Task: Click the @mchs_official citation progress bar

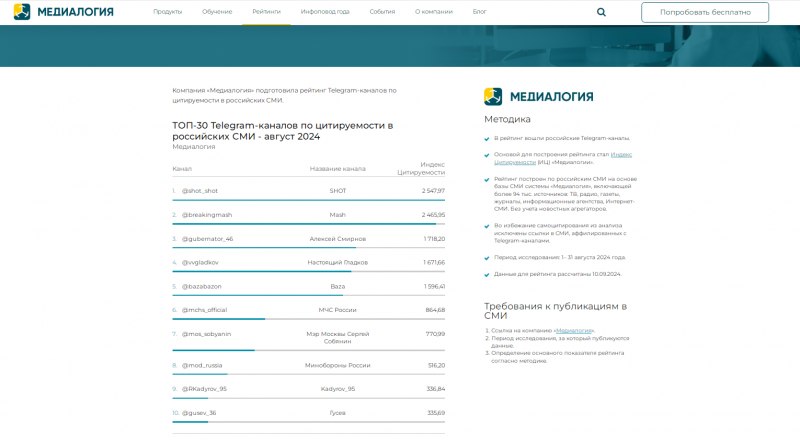Action: 218,319
